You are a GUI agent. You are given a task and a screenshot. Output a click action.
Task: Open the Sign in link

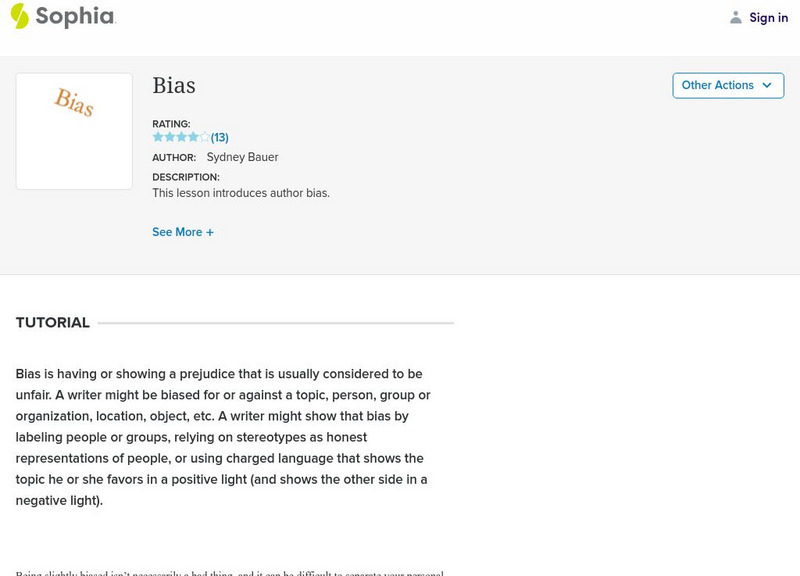tap(768, 18)
